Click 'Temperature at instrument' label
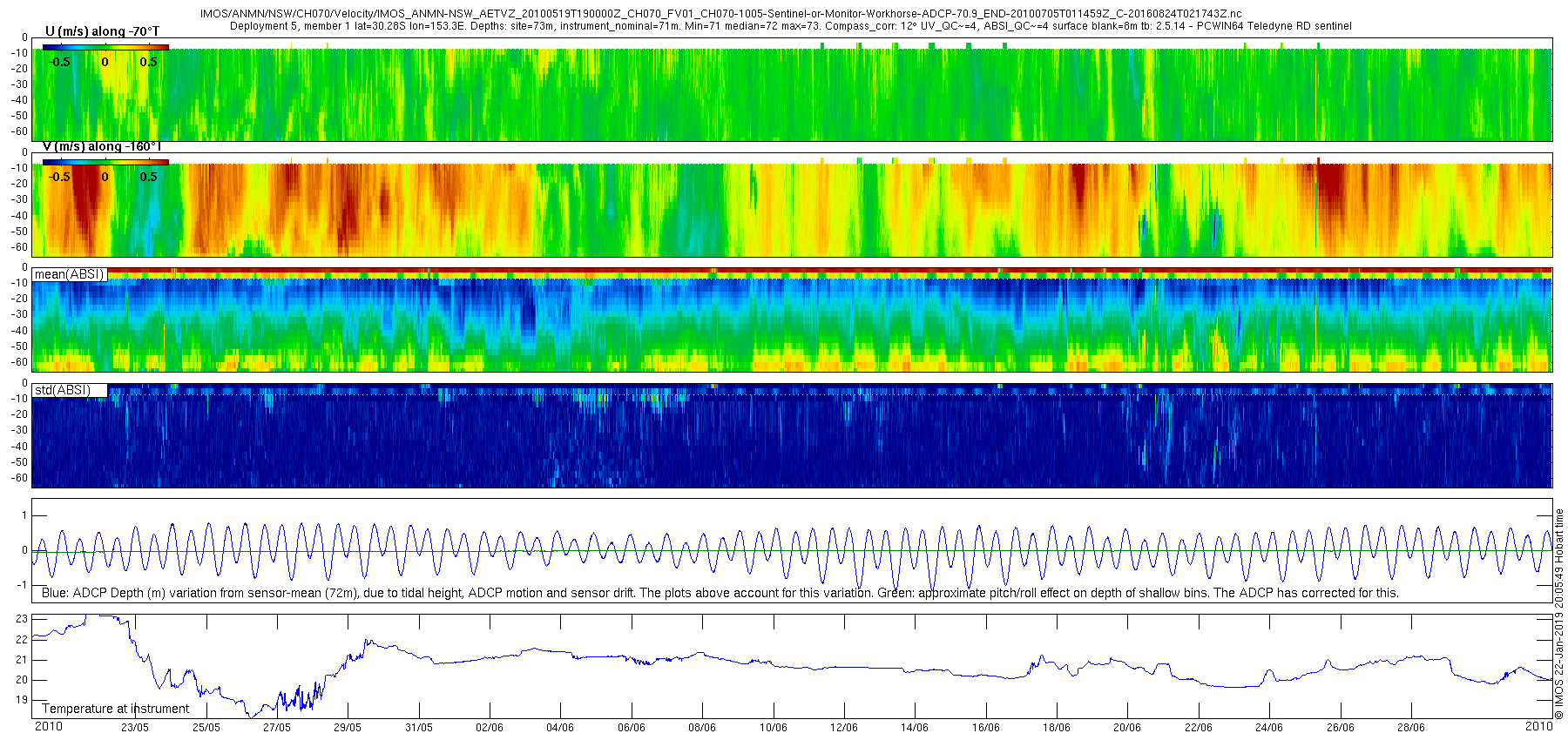This screenshot has width=1568, height=740. coord(116,709)
